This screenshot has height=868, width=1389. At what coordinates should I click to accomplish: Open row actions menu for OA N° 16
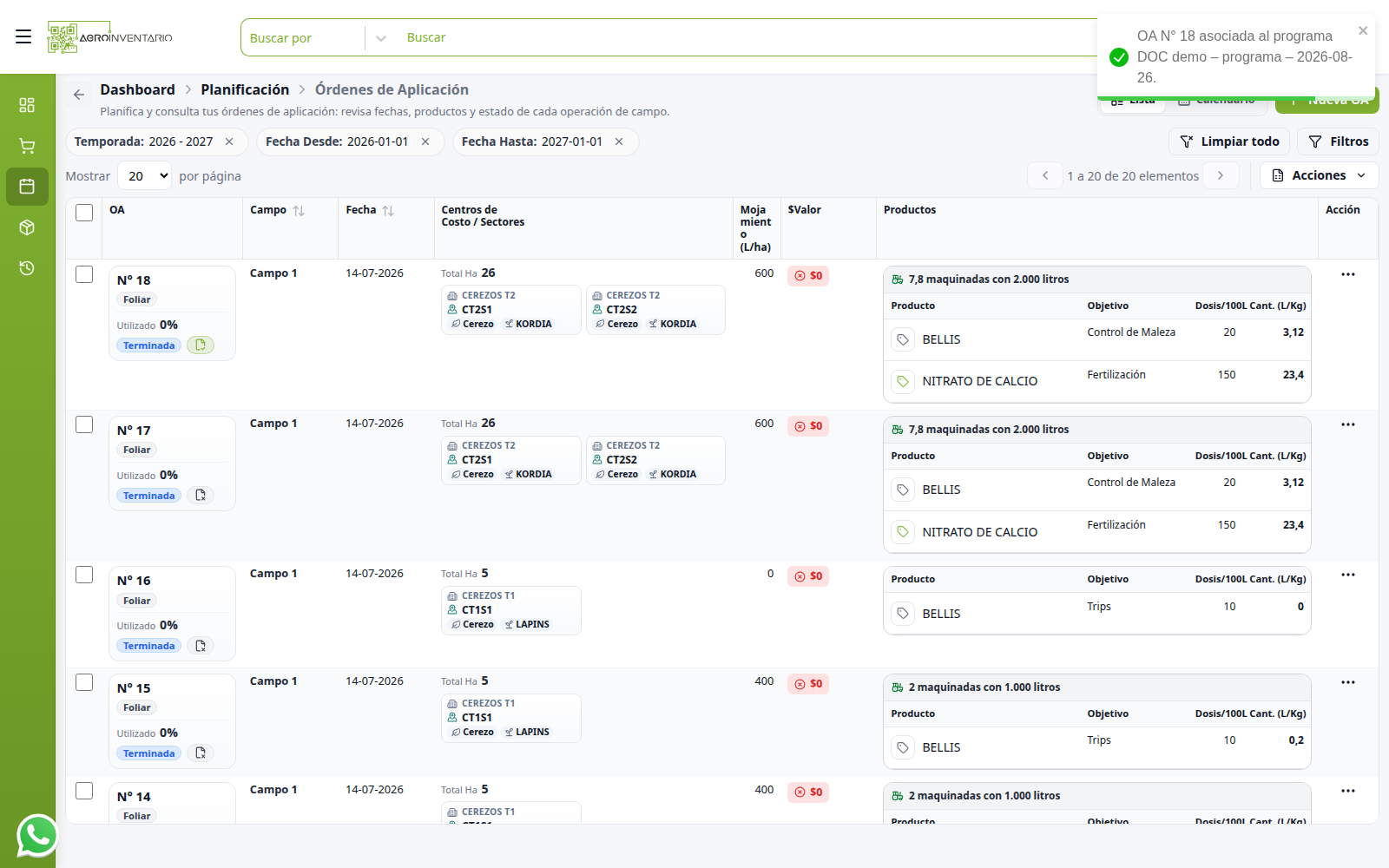pos(1348,575)
